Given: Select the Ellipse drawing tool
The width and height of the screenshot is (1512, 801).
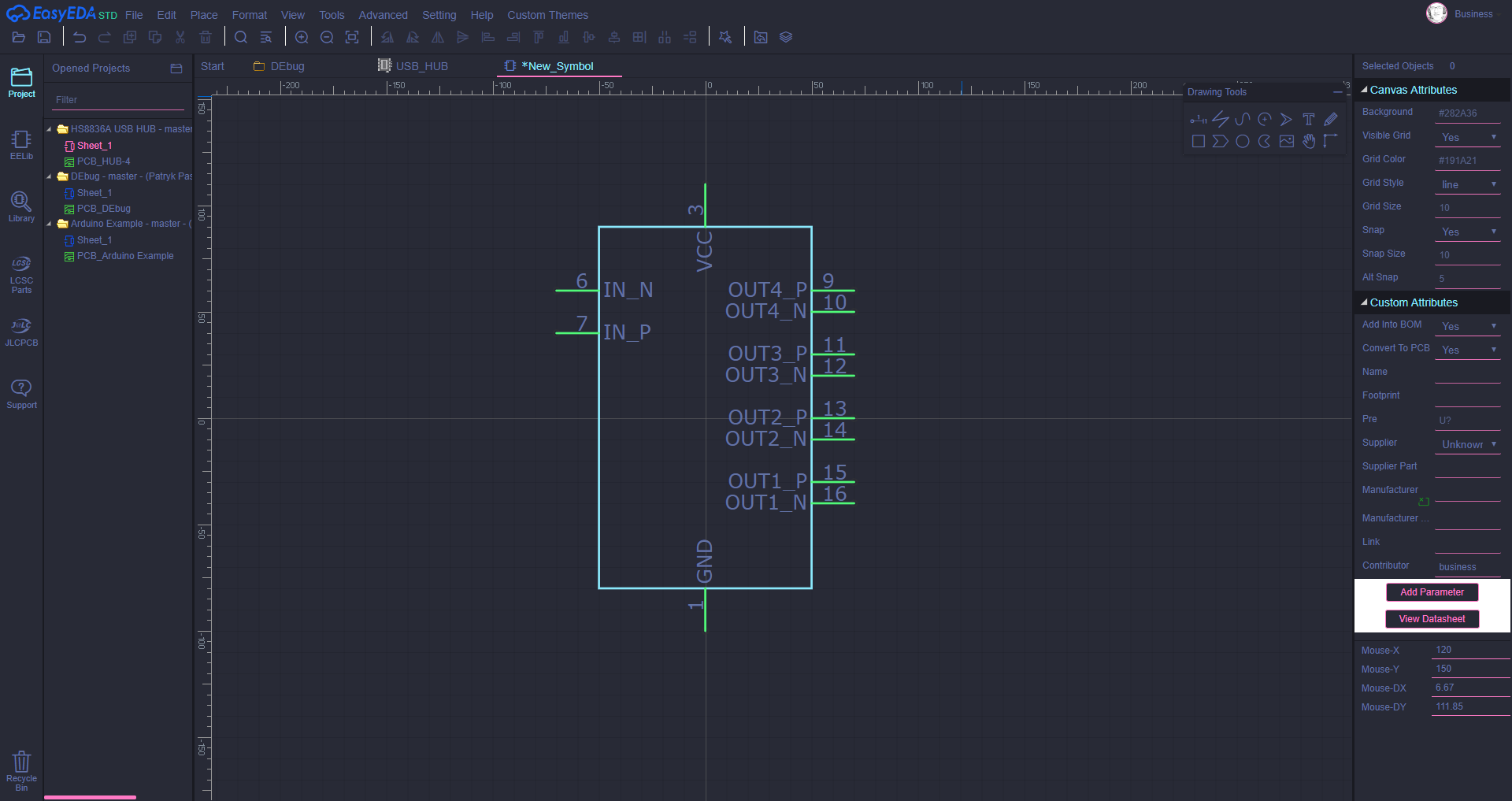Looking at the screenshot, I should 1242,141.
